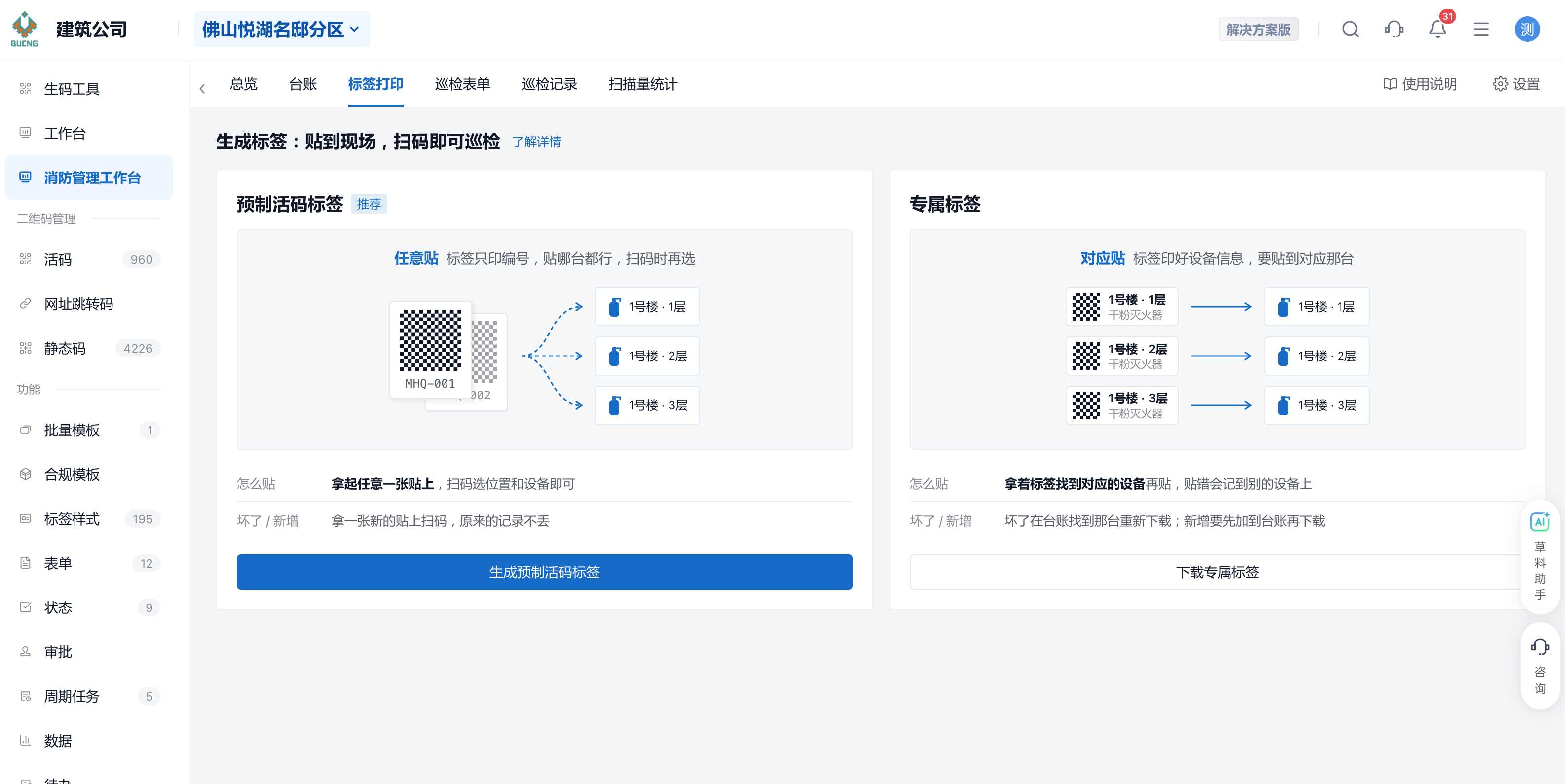Click the MHQ-001 QR label thumbnail

[430, 350]
